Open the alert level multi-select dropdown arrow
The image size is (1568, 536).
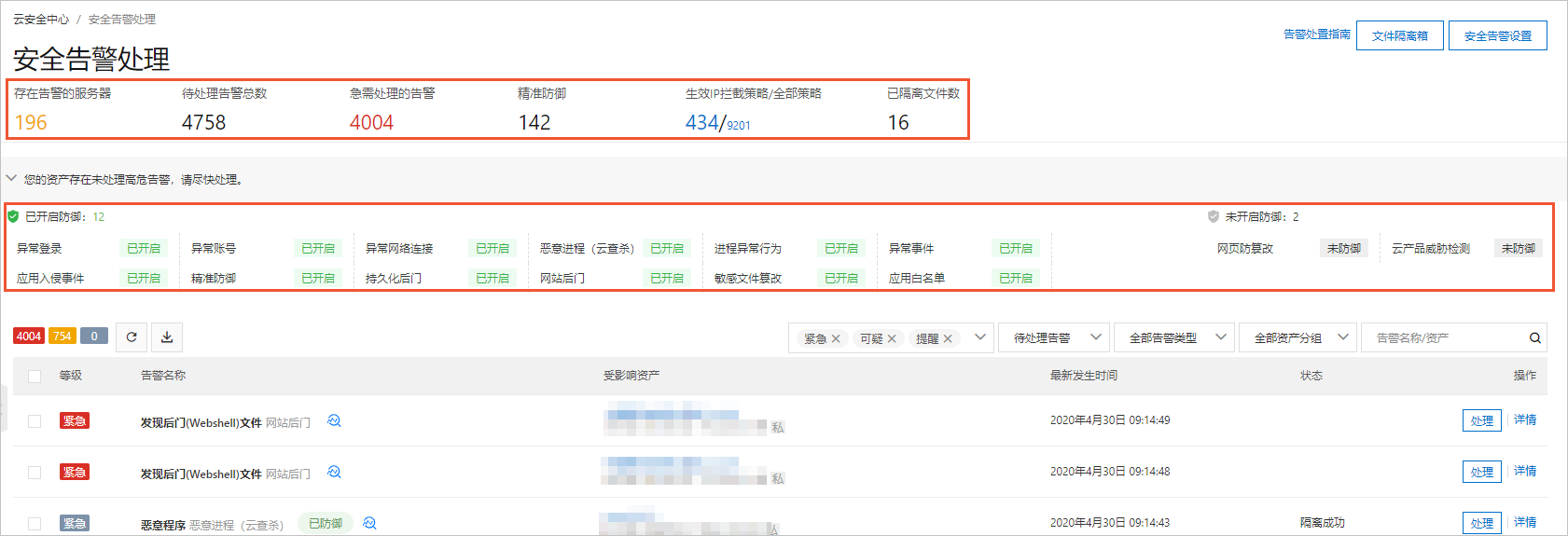(980, 337)
